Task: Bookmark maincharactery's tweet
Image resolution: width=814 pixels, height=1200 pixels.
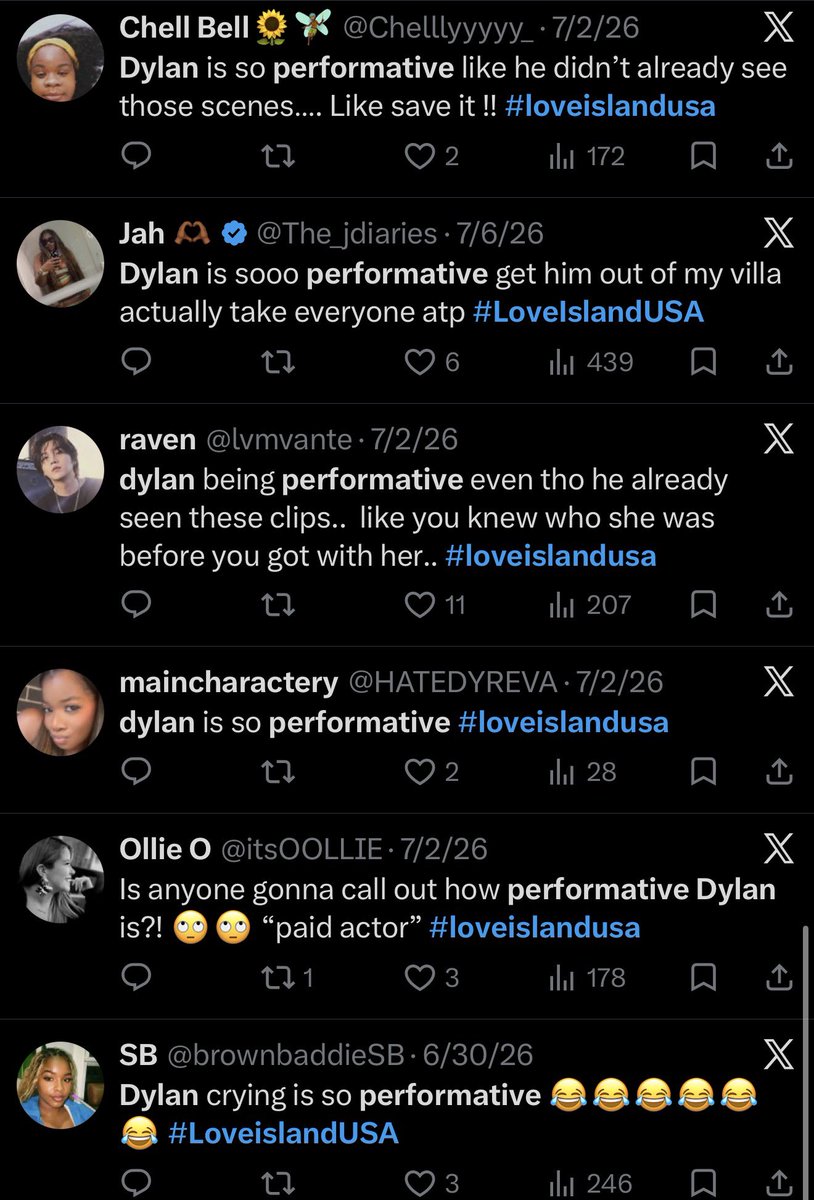Action: point(704,772)
